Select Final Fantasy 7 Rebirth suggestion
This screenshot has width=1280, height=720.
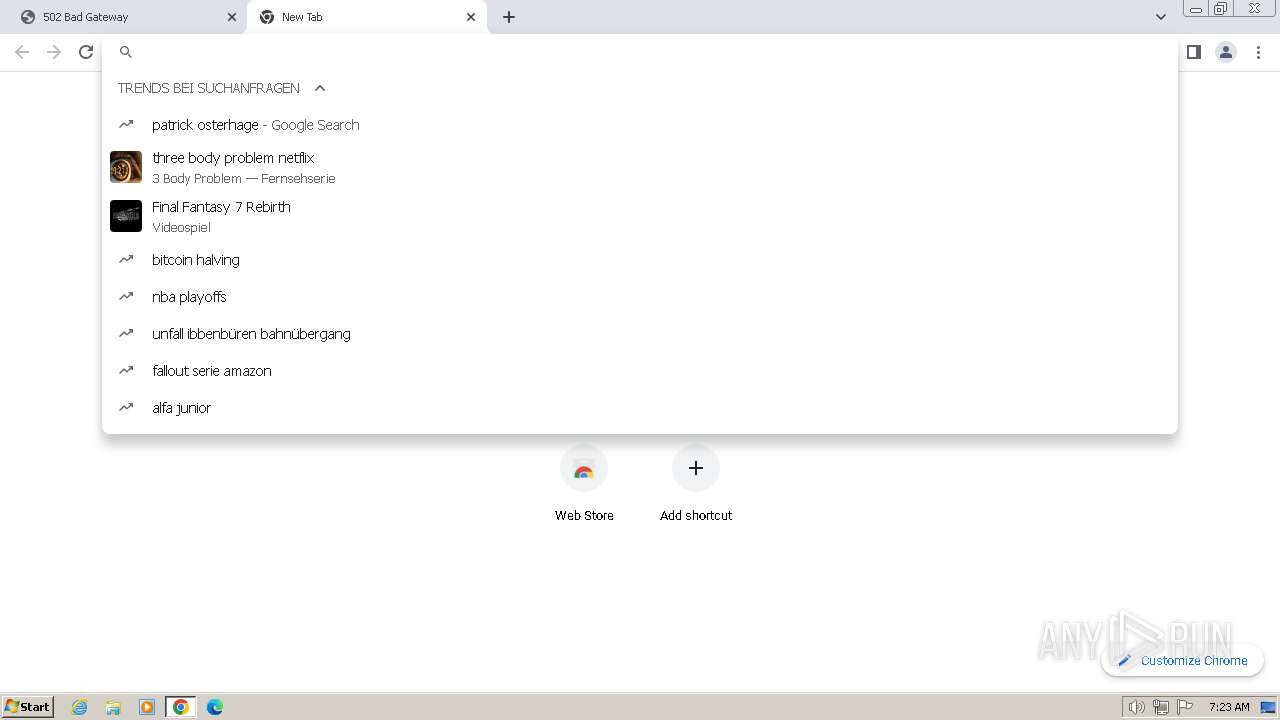[x=640, y=216]
